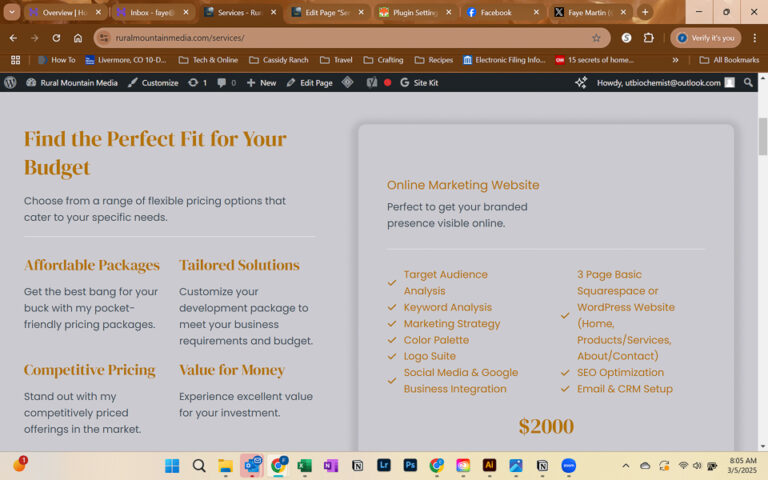768x480 pixels.
Task: Open File Explorer from taskbar
Action: coord(225,466)
